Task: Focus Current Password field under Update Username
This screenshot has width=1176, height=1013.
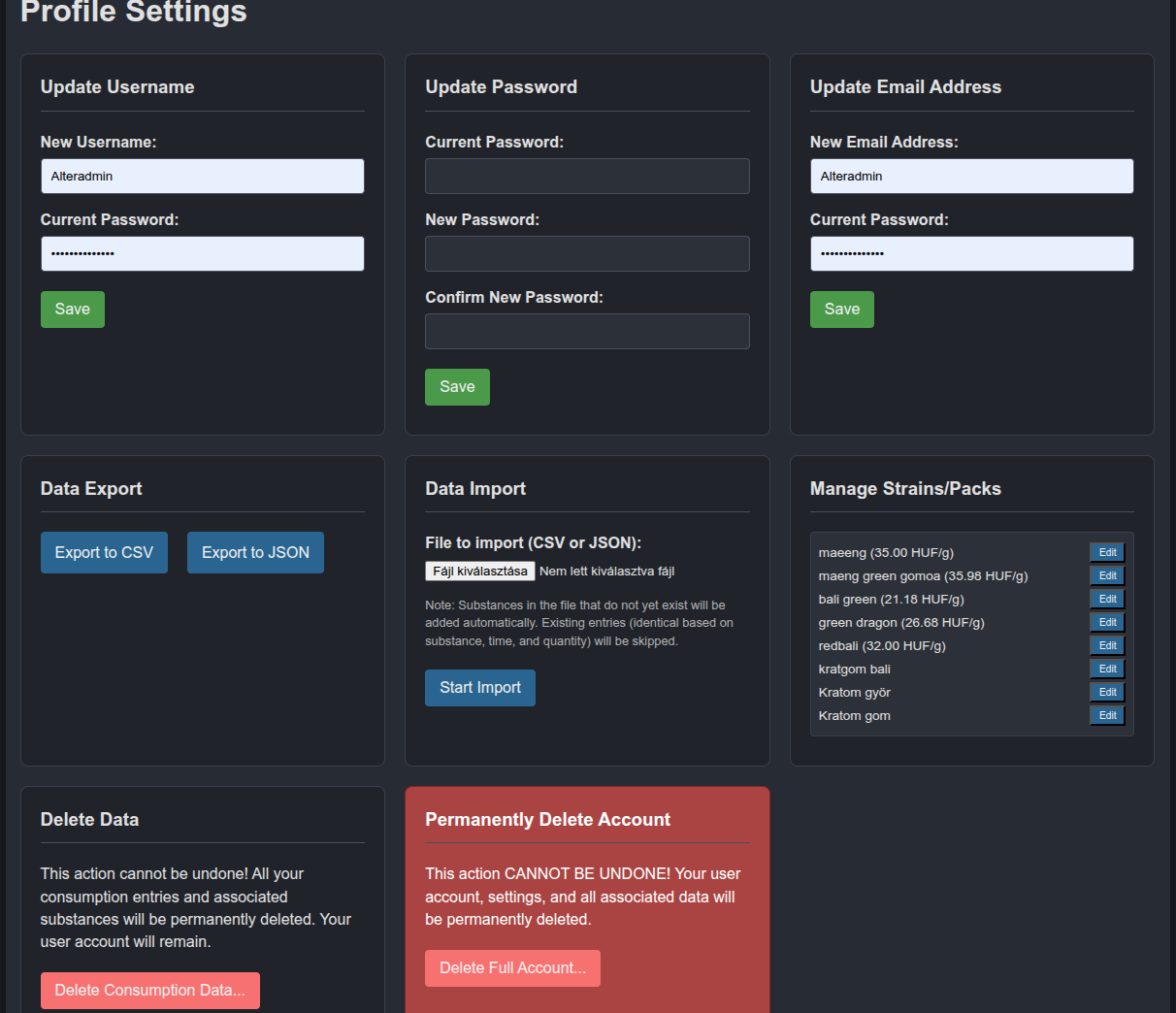Action: (x=202, y=254)
